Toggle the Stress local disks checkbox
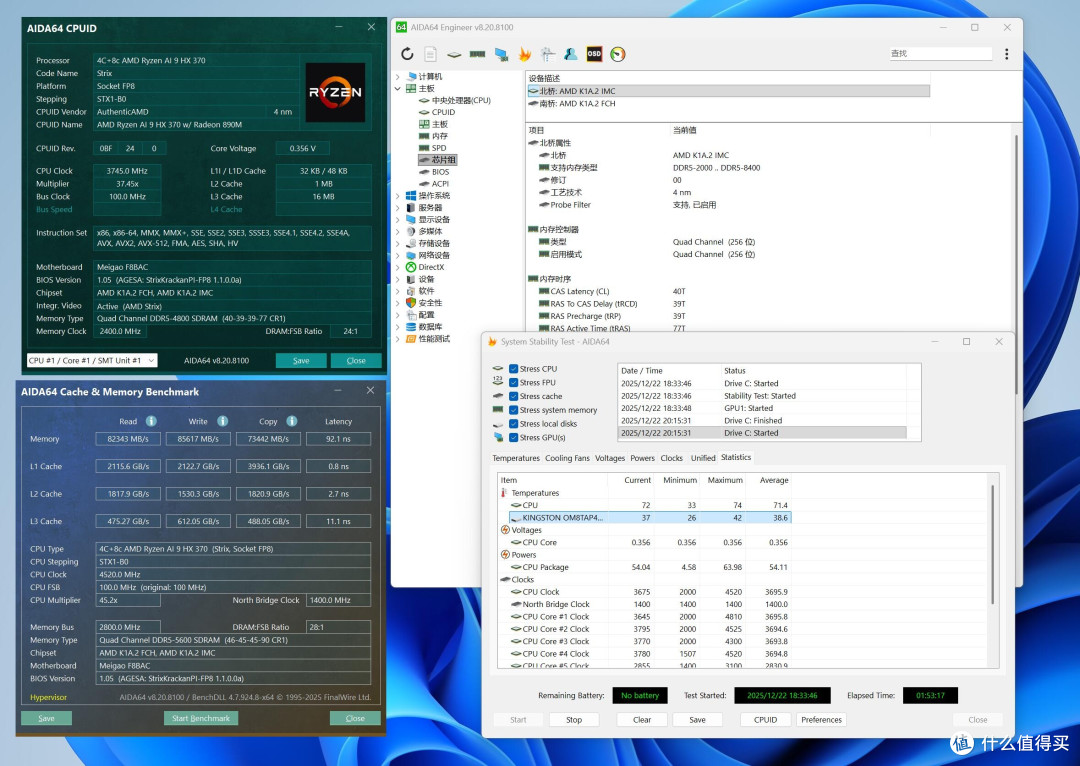1080x766 pixels. [x=513, y=424]
